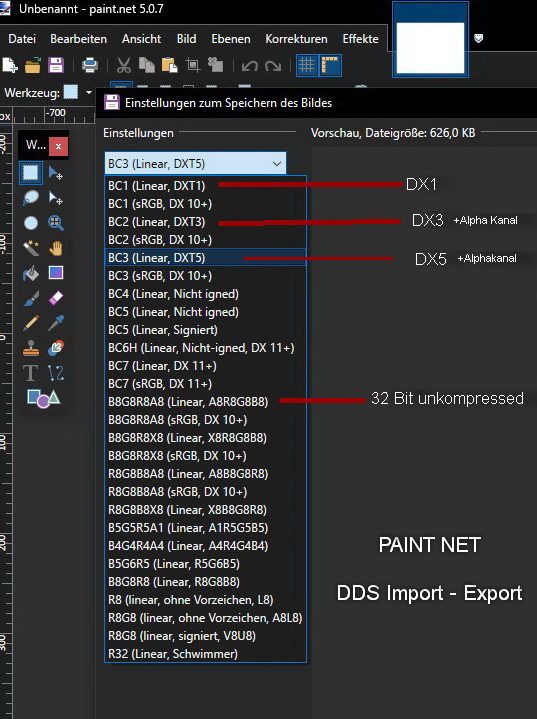
Task: Open the Ebenen menu
Action: [x=231, y=39]
